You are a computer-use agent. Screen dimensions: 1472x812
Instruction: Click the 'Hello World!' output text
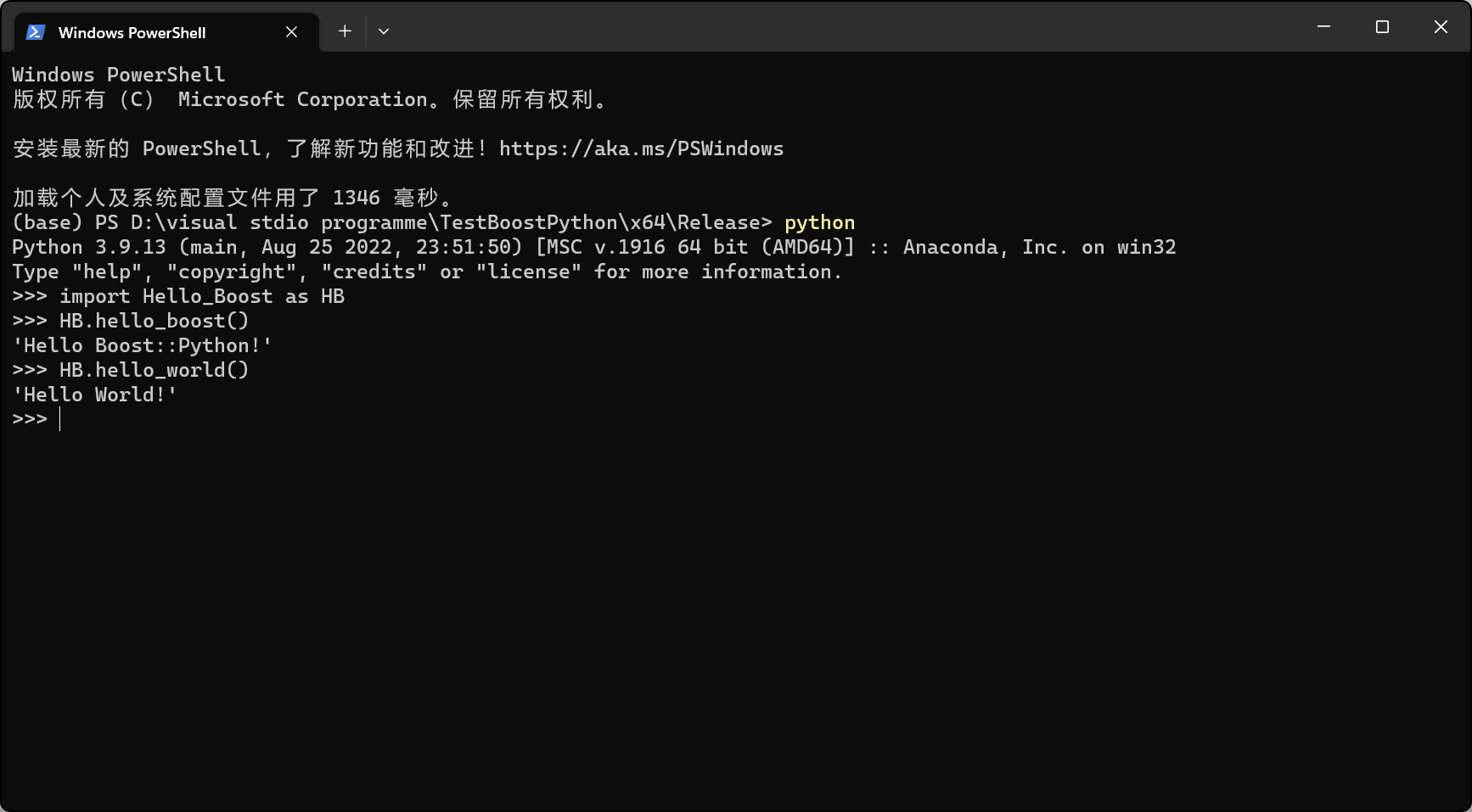95,395
